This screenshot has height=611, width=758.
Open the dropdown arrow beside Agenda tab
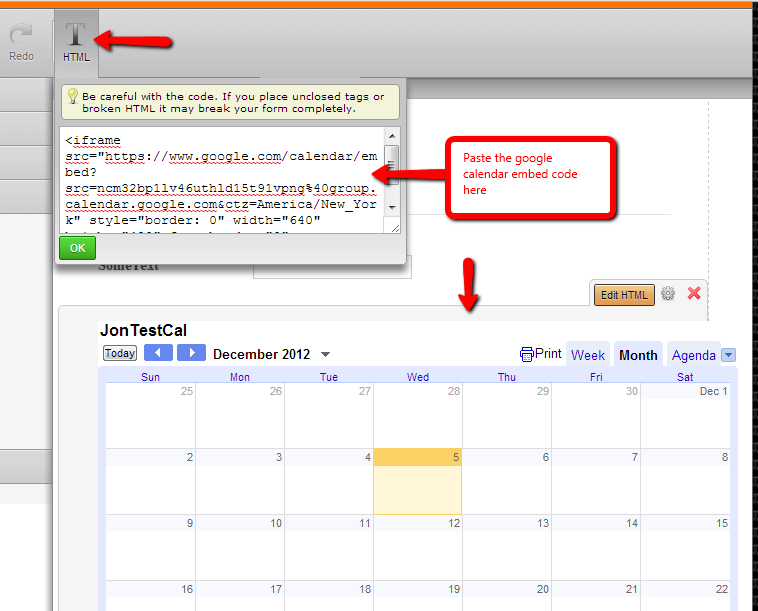tap(728, 355)
